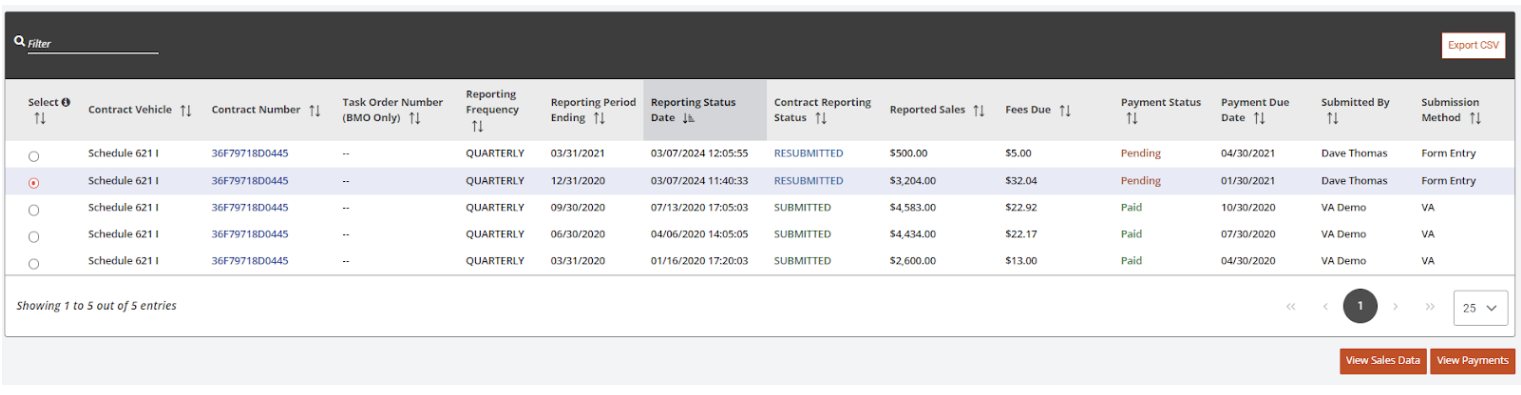Click Reported Sales value $3,204.00
This screenshot has width=1521, height=395.
913,181
